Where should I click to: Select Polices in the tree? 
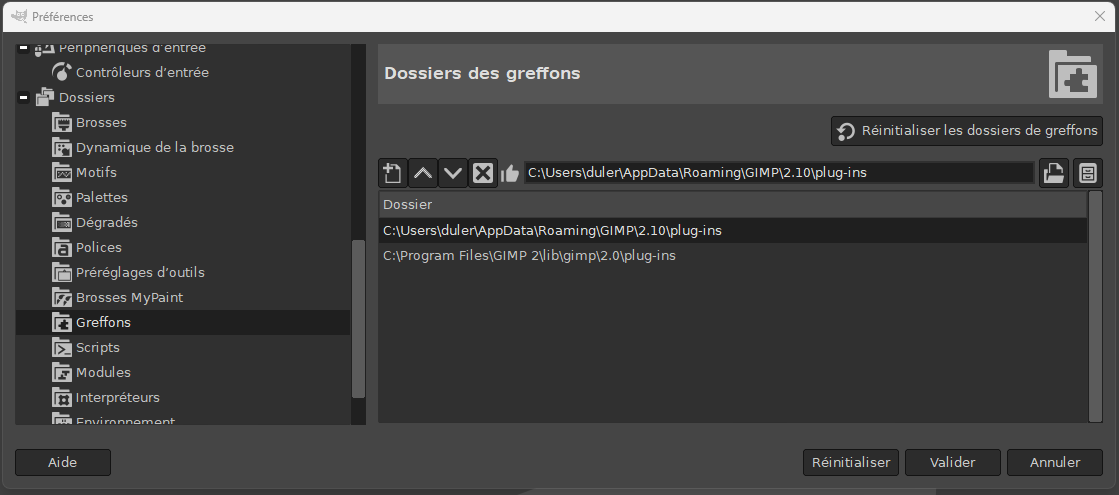point(99,248)
